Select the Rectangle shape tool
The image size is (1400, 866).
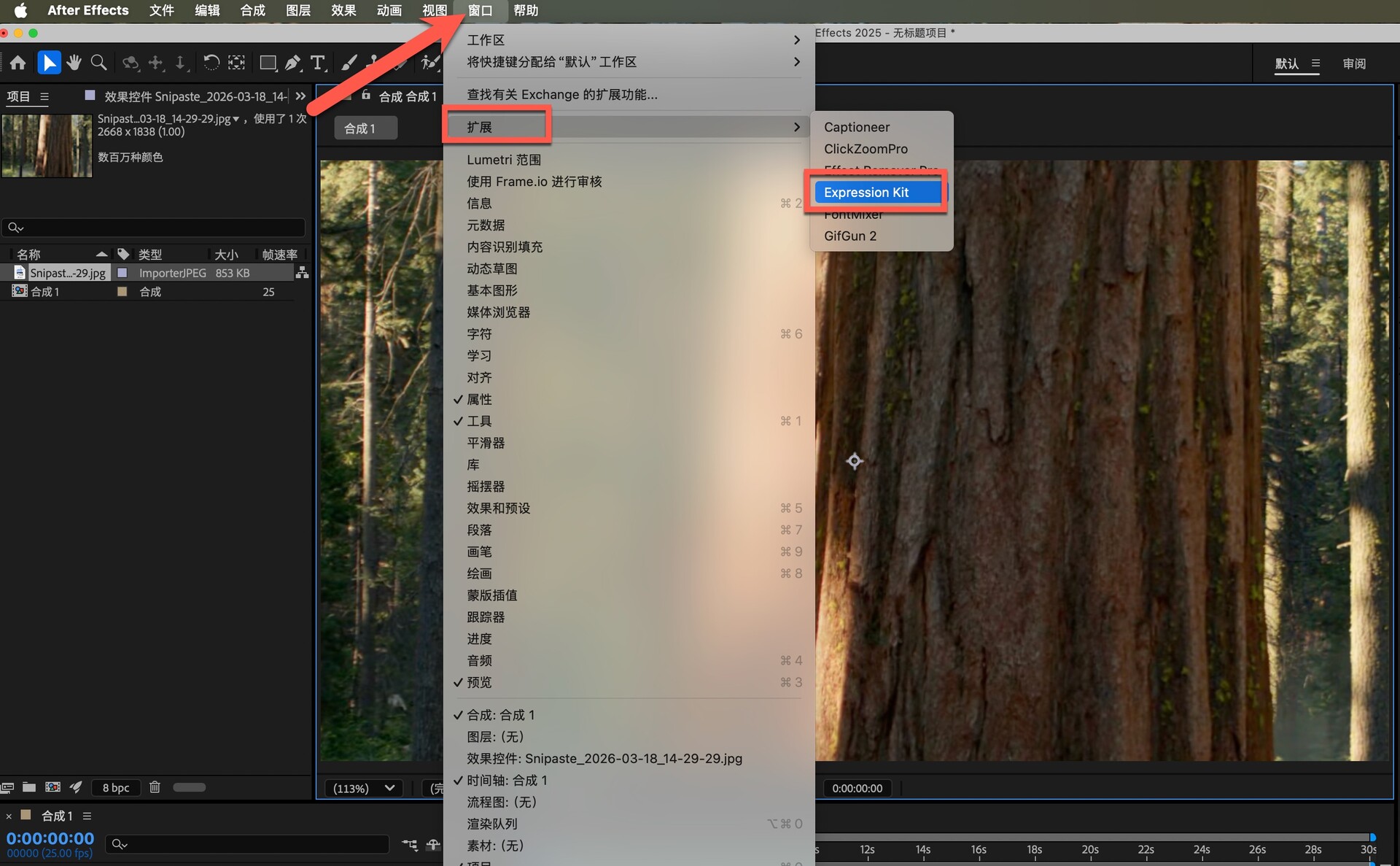[x=268, y=63]
